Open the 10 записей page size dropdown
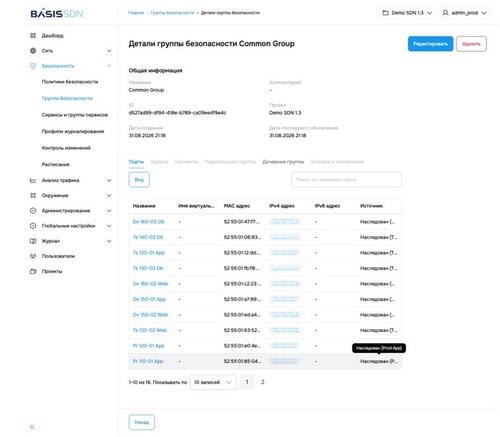This screenshot has height=437, width=500. click(x=213, y=382)
